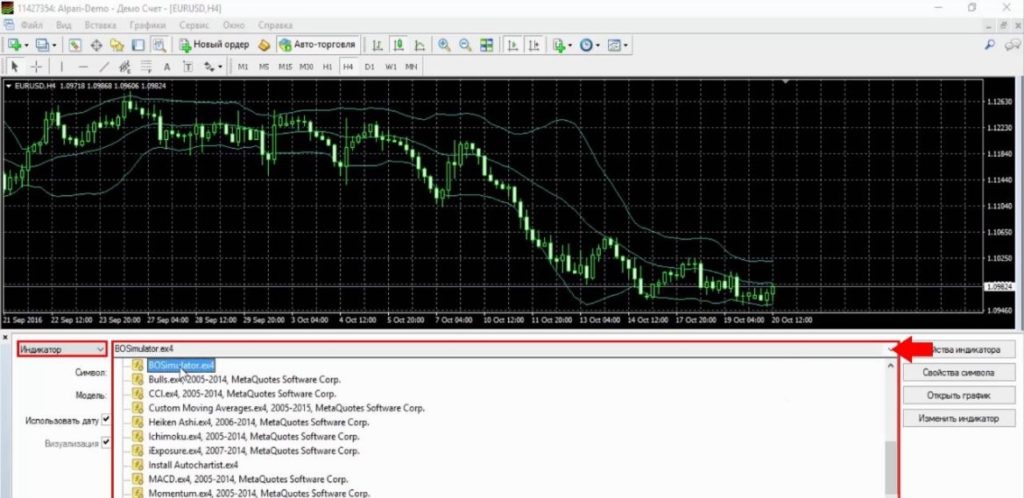Select the crosshair cursor tool
Screen dimensions: 1024x498
point(37,67)
